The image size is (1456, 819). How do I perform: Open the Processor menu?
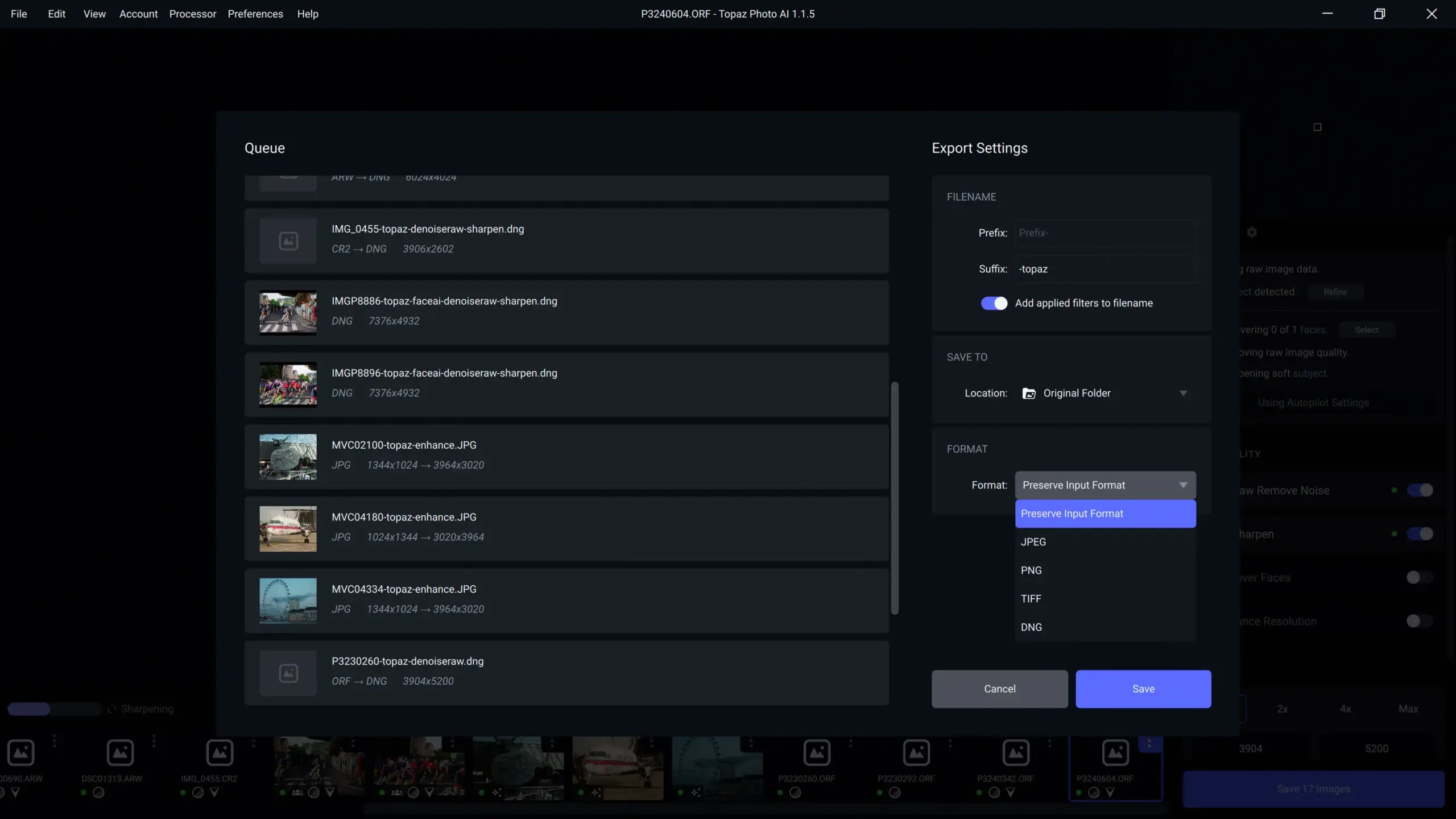coord(192,14)
